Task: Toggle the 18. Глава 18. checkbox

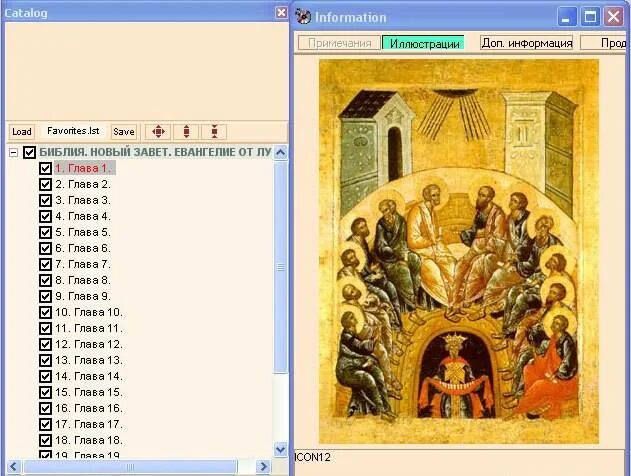Action: [x=45, y=440]
